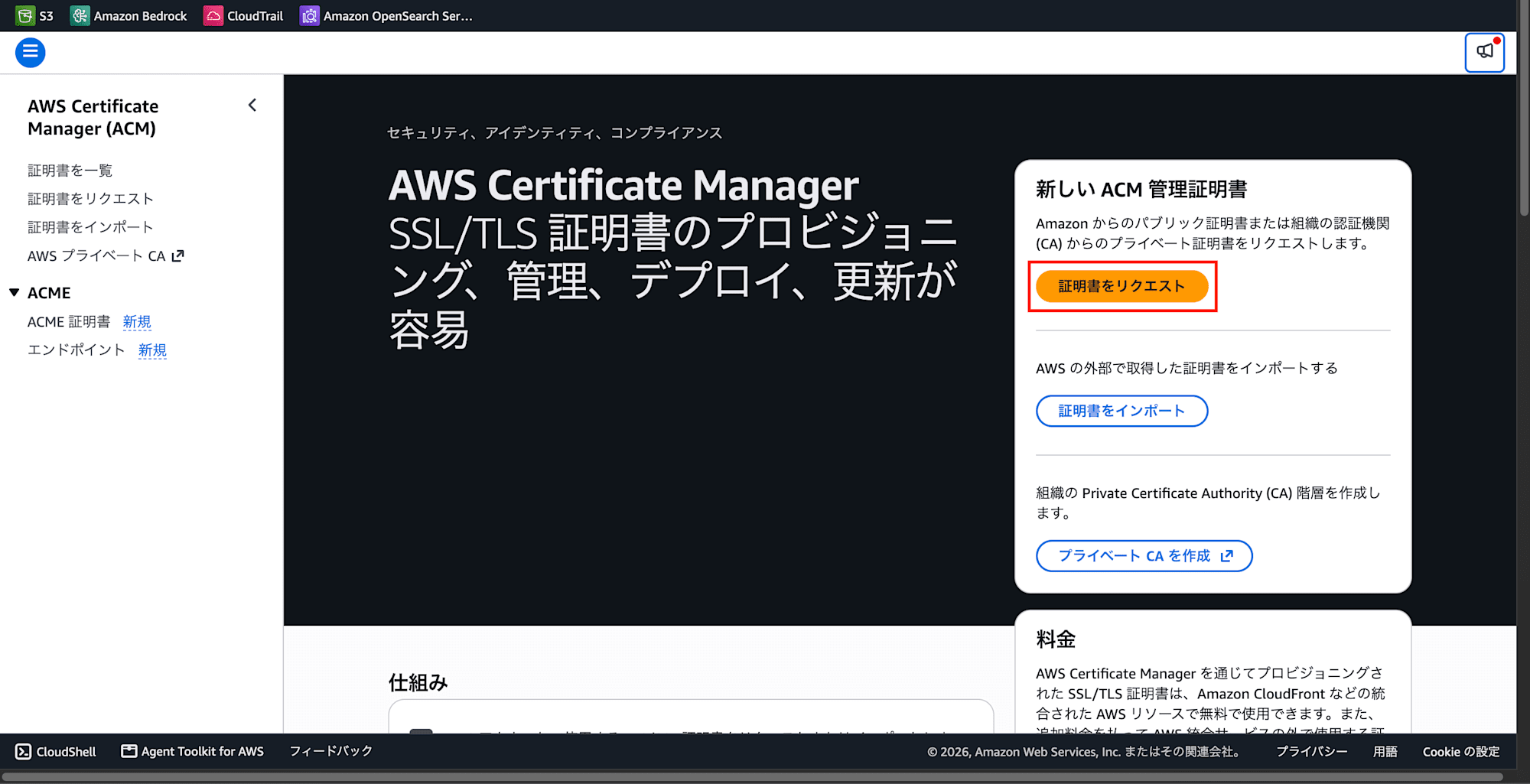Open the S3 service shortcut icon
The width and height of the screenshot is (1530, 784).
click(x=25, y=15)
